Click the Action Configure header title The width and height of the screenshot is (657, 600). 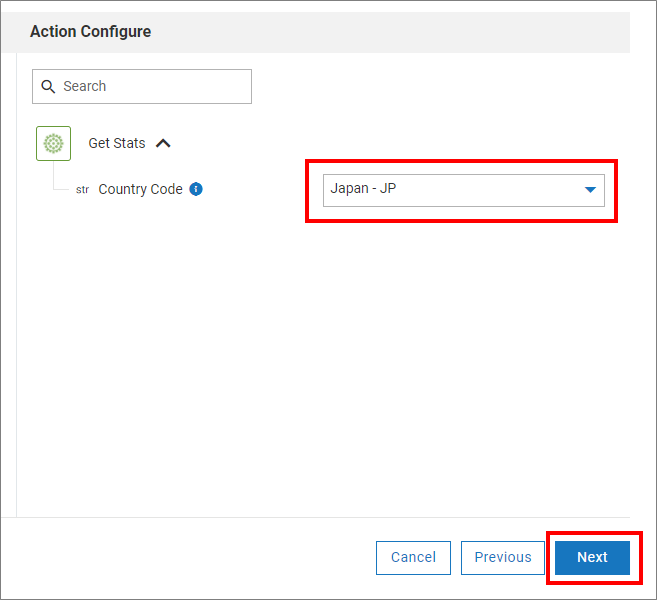(x=91, y=32)
